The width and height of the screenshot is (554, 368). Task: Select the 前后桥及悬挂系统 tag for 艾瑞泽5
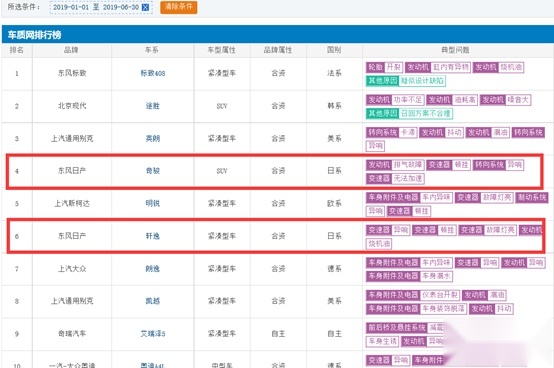(405, 328)
